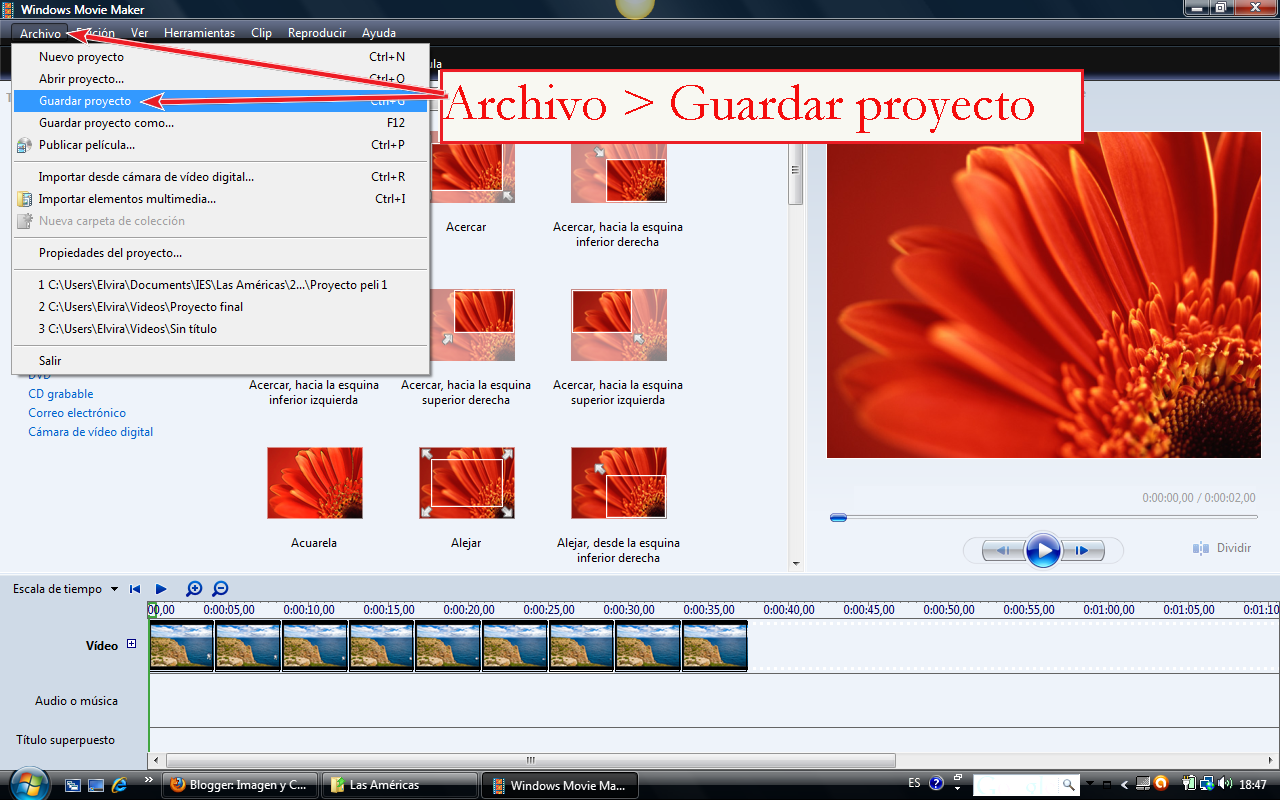Choose Salir to exit Movie Maker
This screenshot has height=800, width=1280.
point(221,361)
